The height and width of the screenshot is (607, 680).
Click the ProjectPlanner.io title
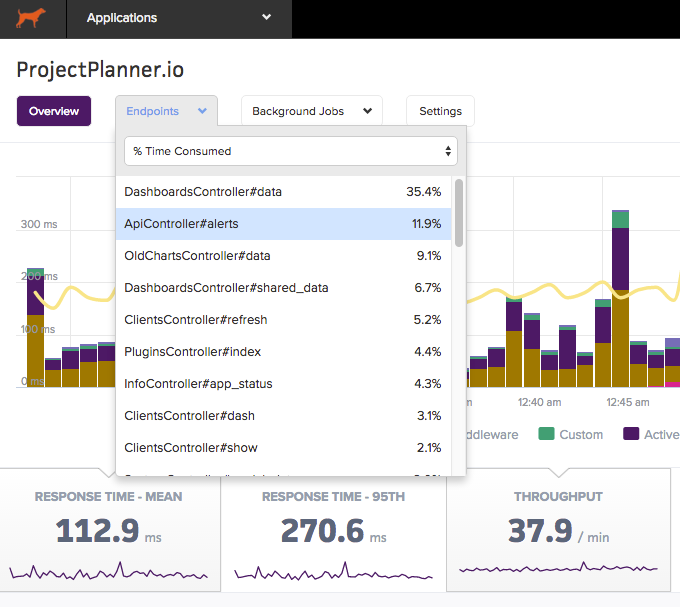point(100,69)
